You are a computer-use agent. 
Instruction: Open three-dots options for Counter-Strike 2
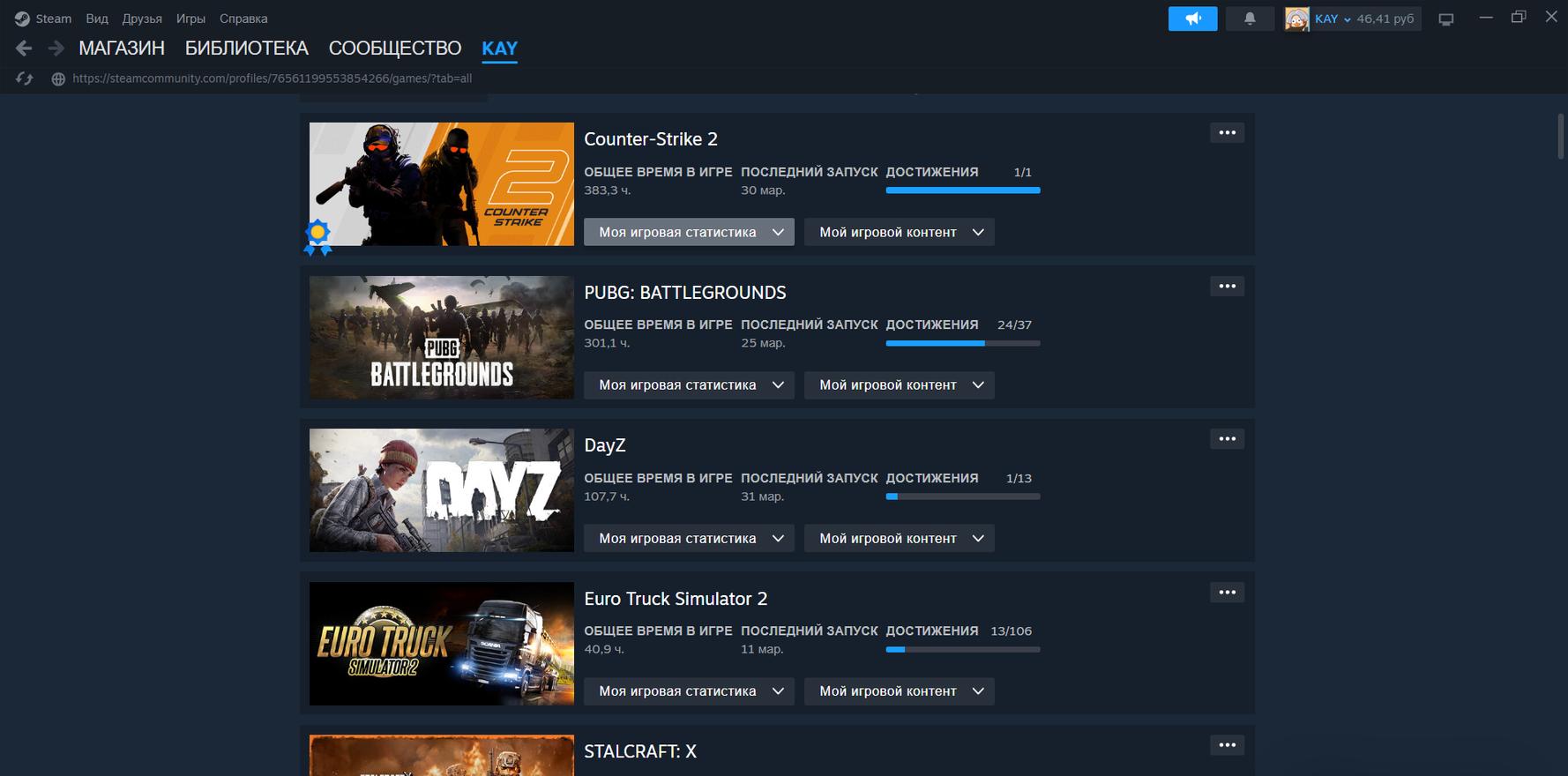(1227, 133)
